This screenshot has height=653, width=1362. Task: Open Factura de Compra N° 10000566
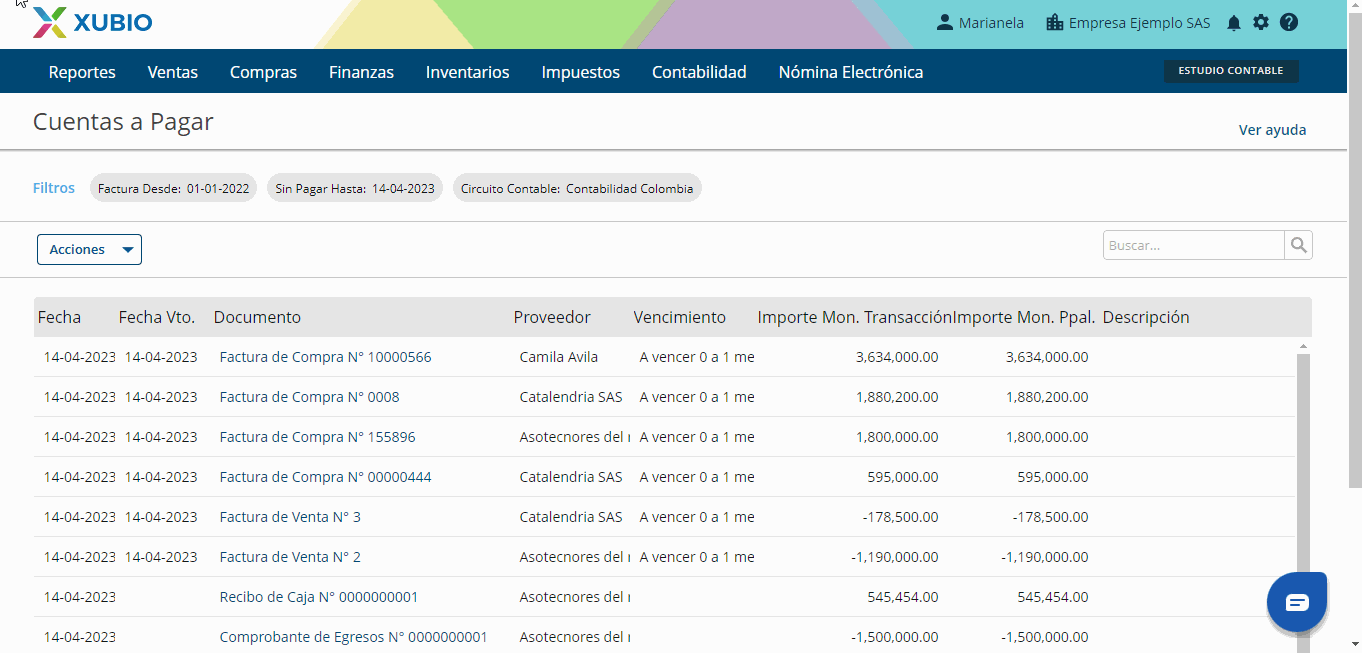[x=325, y=357]
